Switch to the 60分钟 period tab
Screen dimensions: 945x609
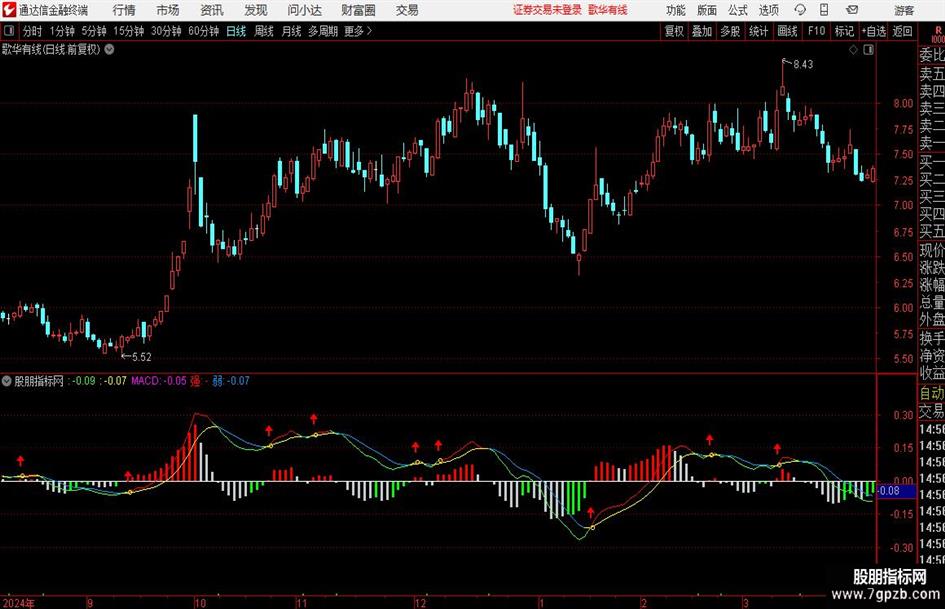203,31
